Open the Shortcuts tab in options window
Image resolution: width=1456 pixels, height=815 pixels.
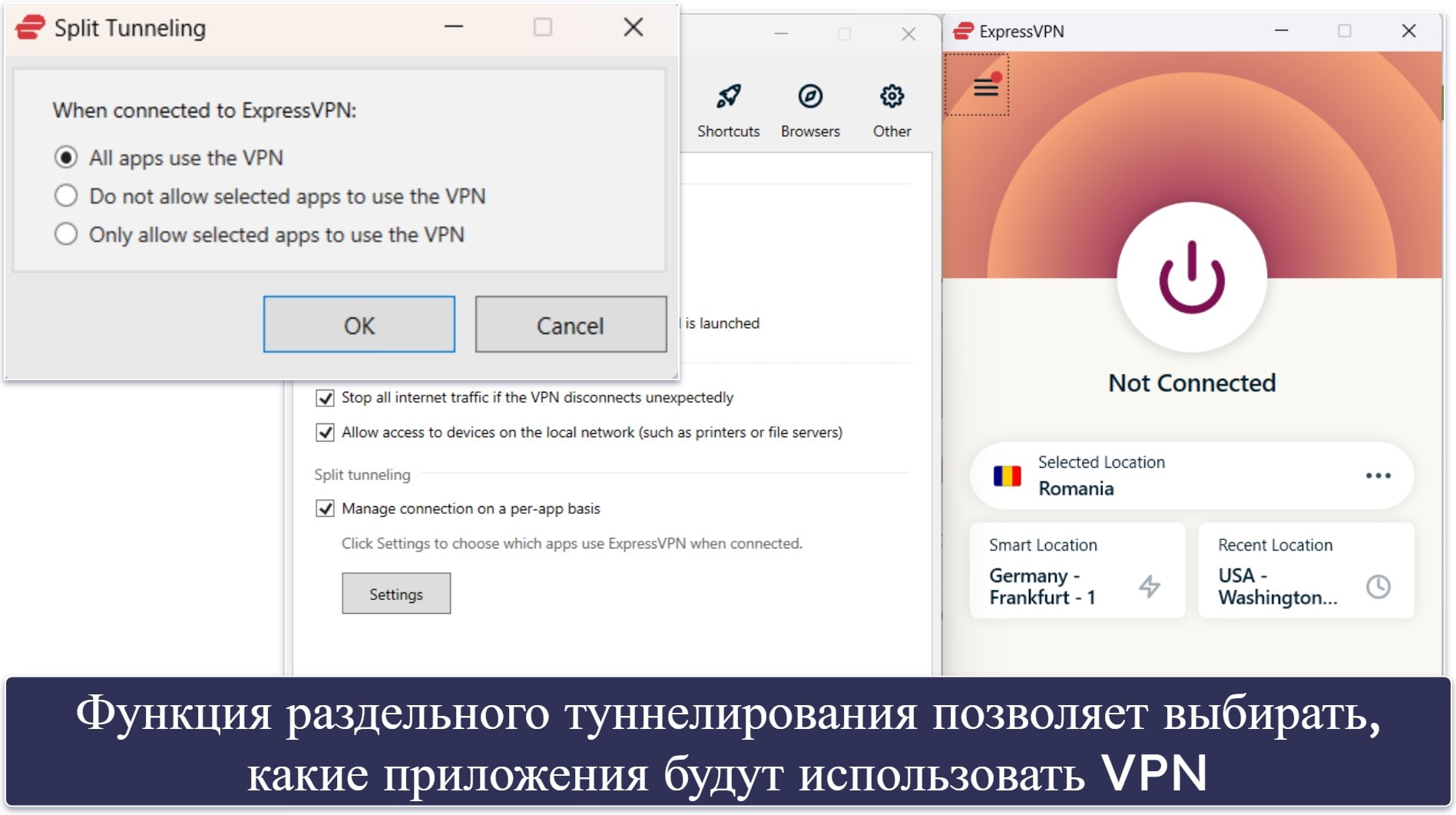728,111
